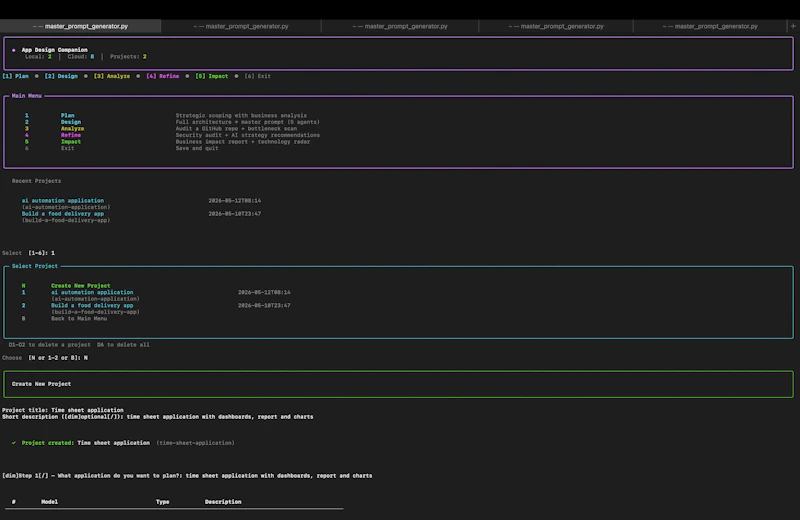
Task: Click the 'Local: 2' counter
Action: pos(38,57)
